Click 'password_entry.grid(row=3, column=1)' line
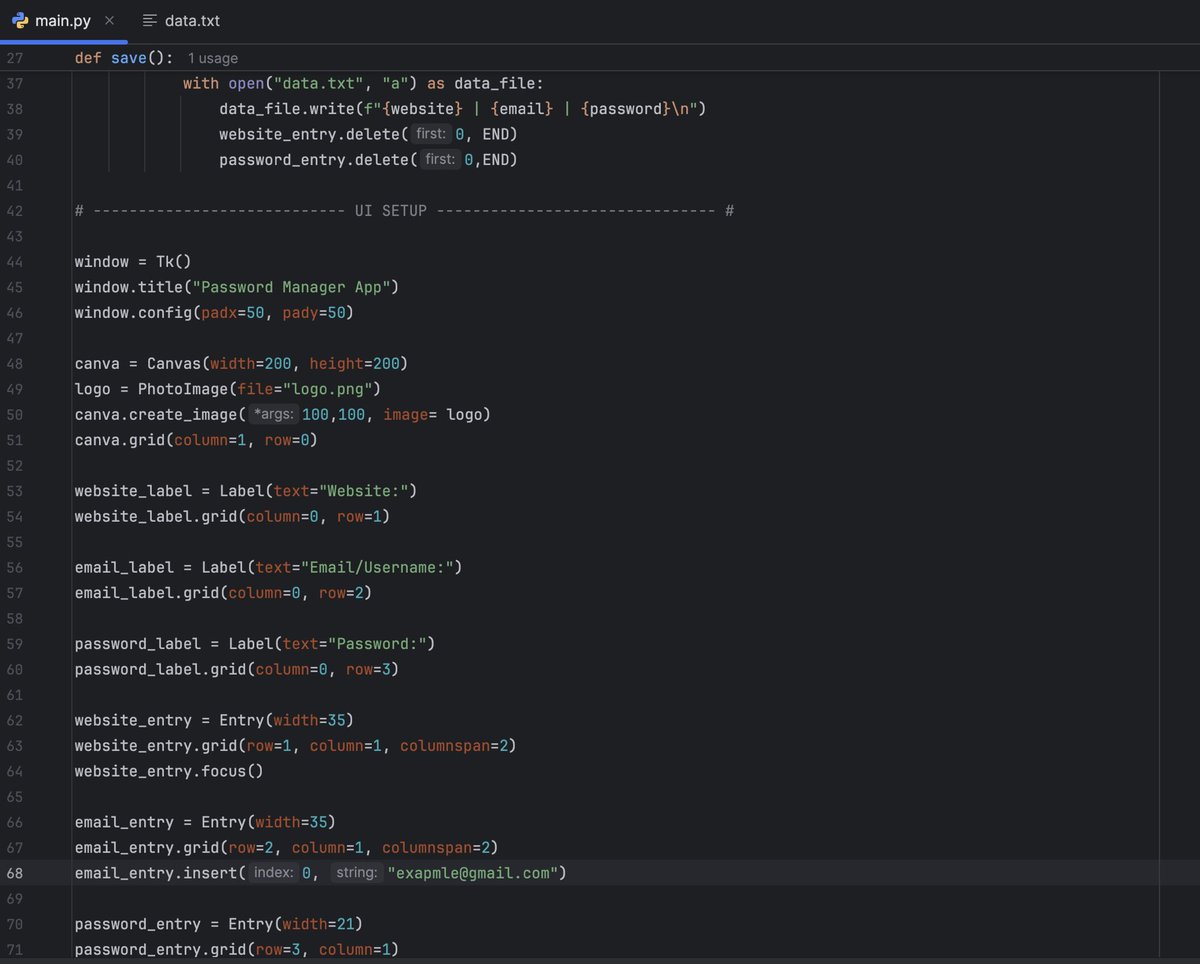The height and width of the screenshot is (964, 1200). click(237, 950)
